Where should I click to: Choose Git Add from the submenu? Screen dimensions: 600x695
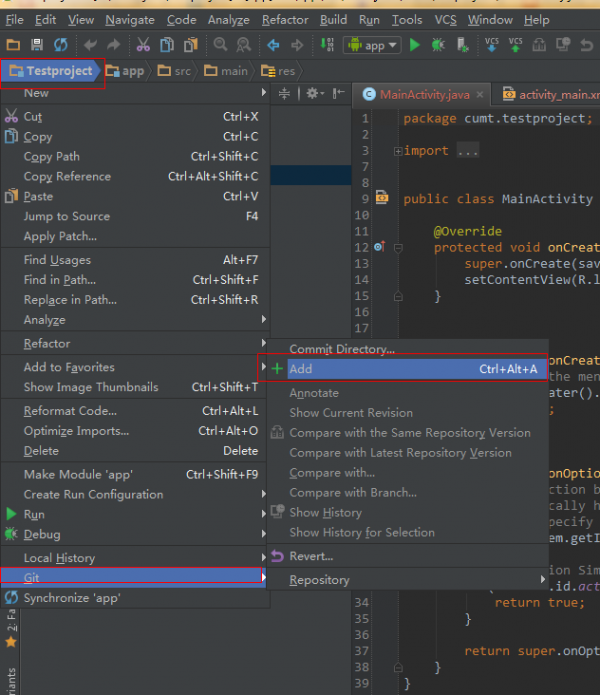click(408, 369)
